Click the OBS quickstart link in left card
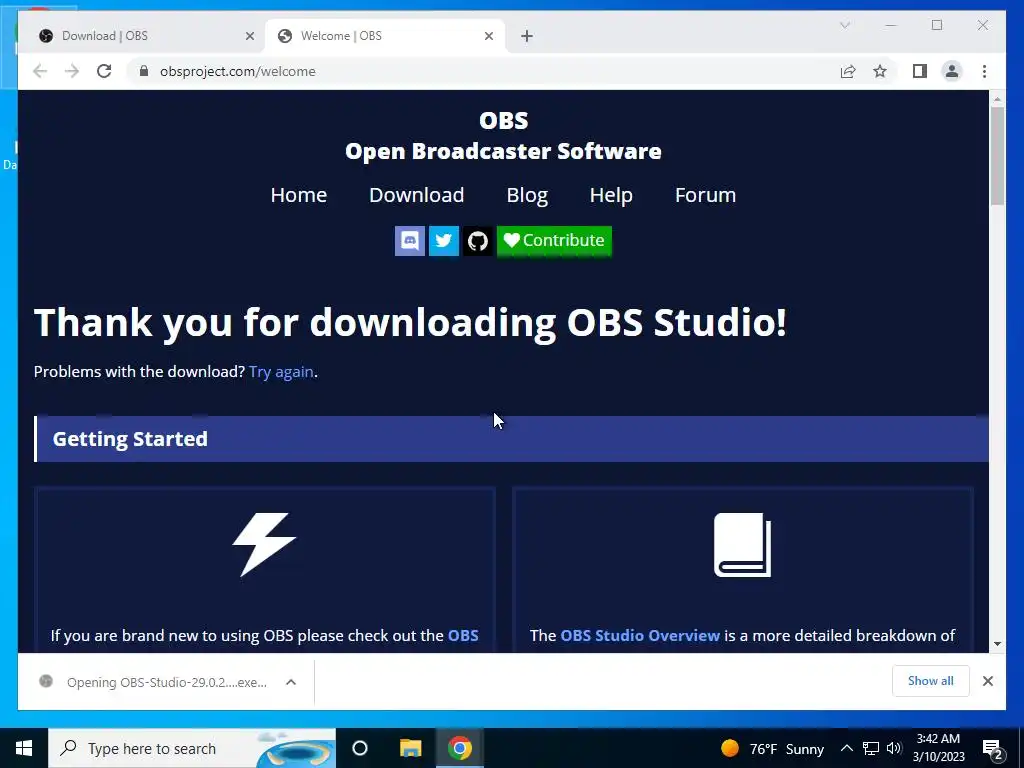This screenshot has width=1024, height=768. pos(463,635)
